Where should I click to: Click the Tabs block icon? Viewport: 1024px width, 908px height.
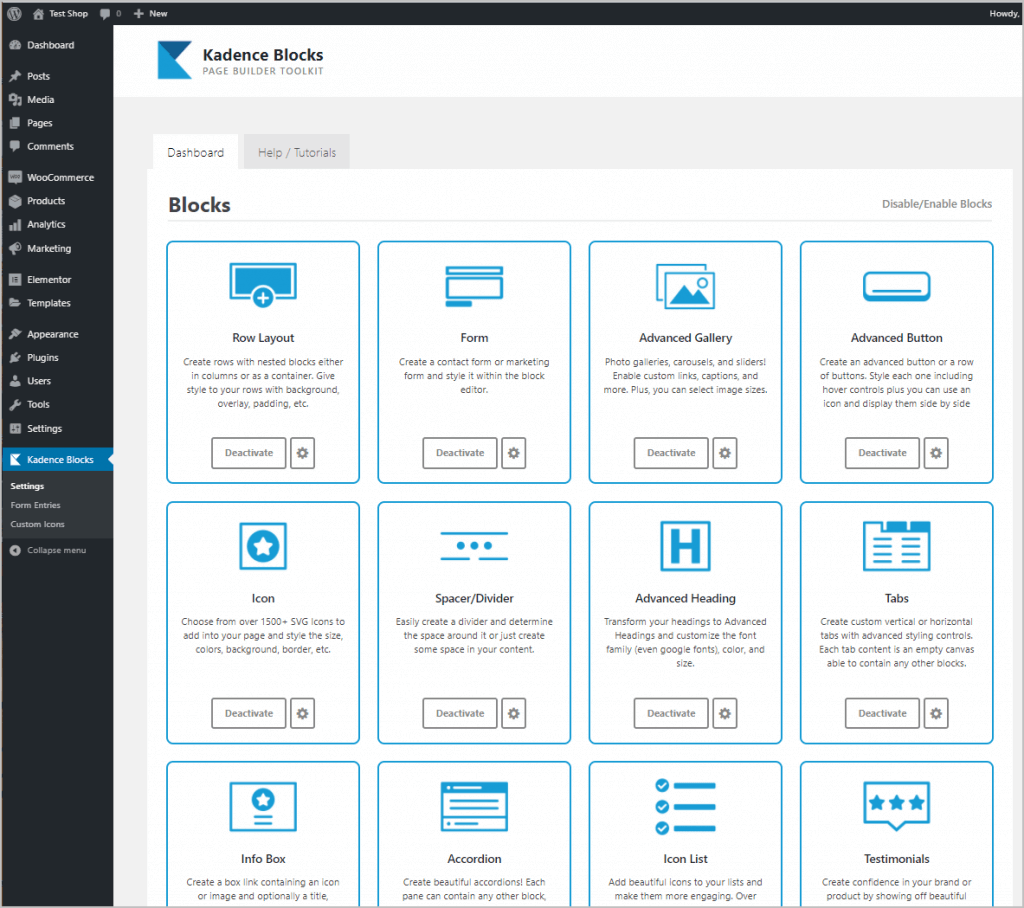[x=896, y=546]
